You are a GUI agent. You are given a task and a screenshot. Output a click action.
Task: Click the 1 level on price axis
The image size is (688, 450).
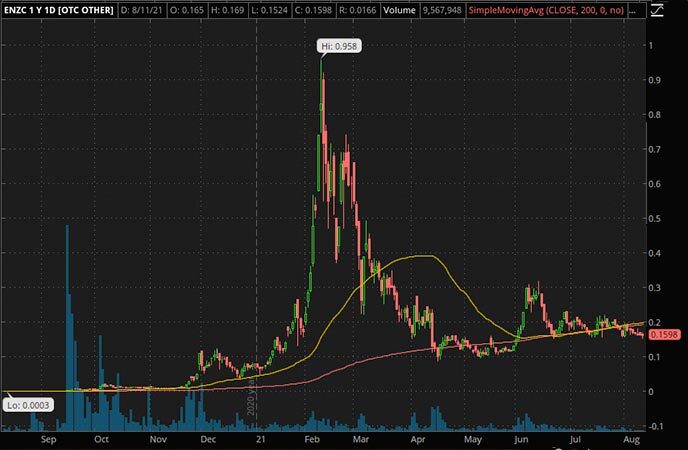651,46
